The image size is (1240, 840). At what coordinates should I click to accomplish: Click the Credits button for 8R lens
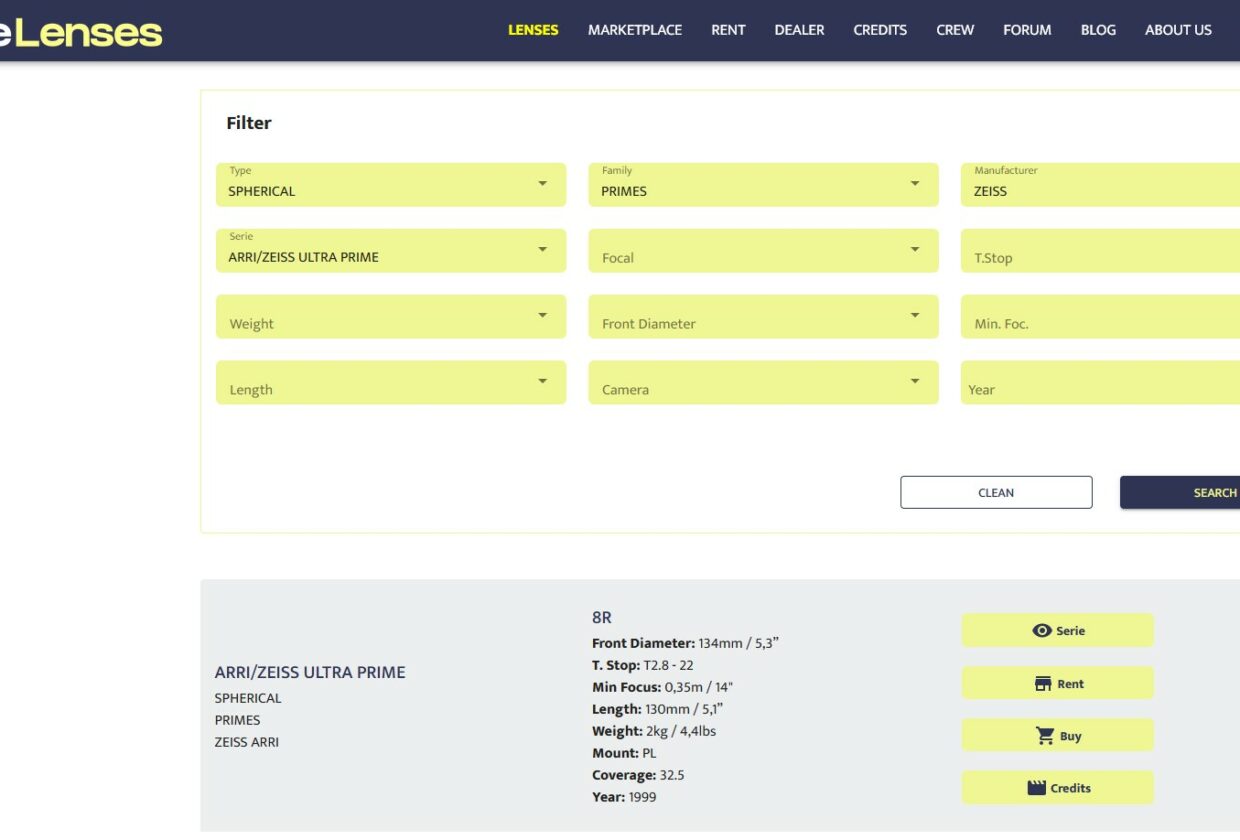[1057, 788]
